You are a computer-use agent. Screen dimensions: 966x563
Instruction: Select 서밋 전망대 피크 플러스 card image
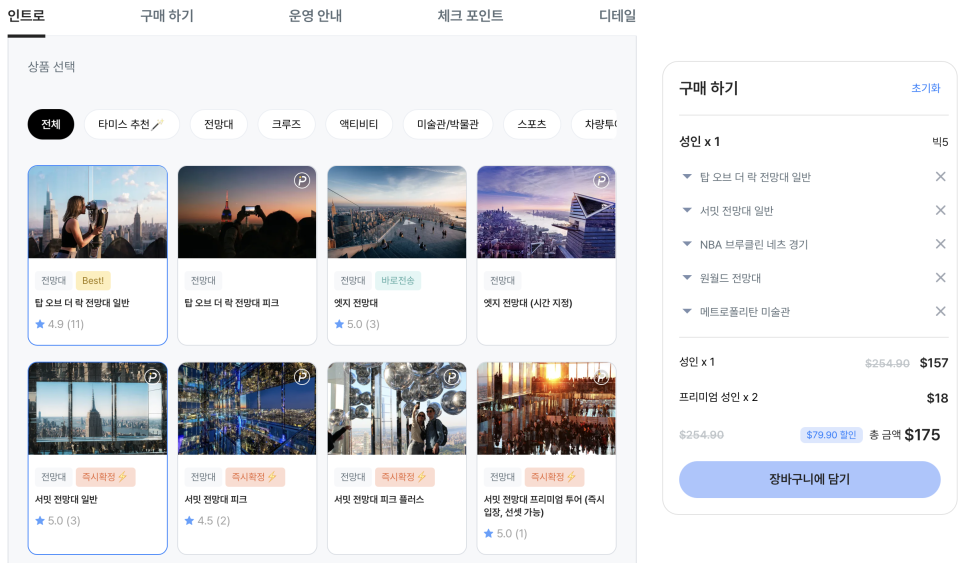pos(397,408)
